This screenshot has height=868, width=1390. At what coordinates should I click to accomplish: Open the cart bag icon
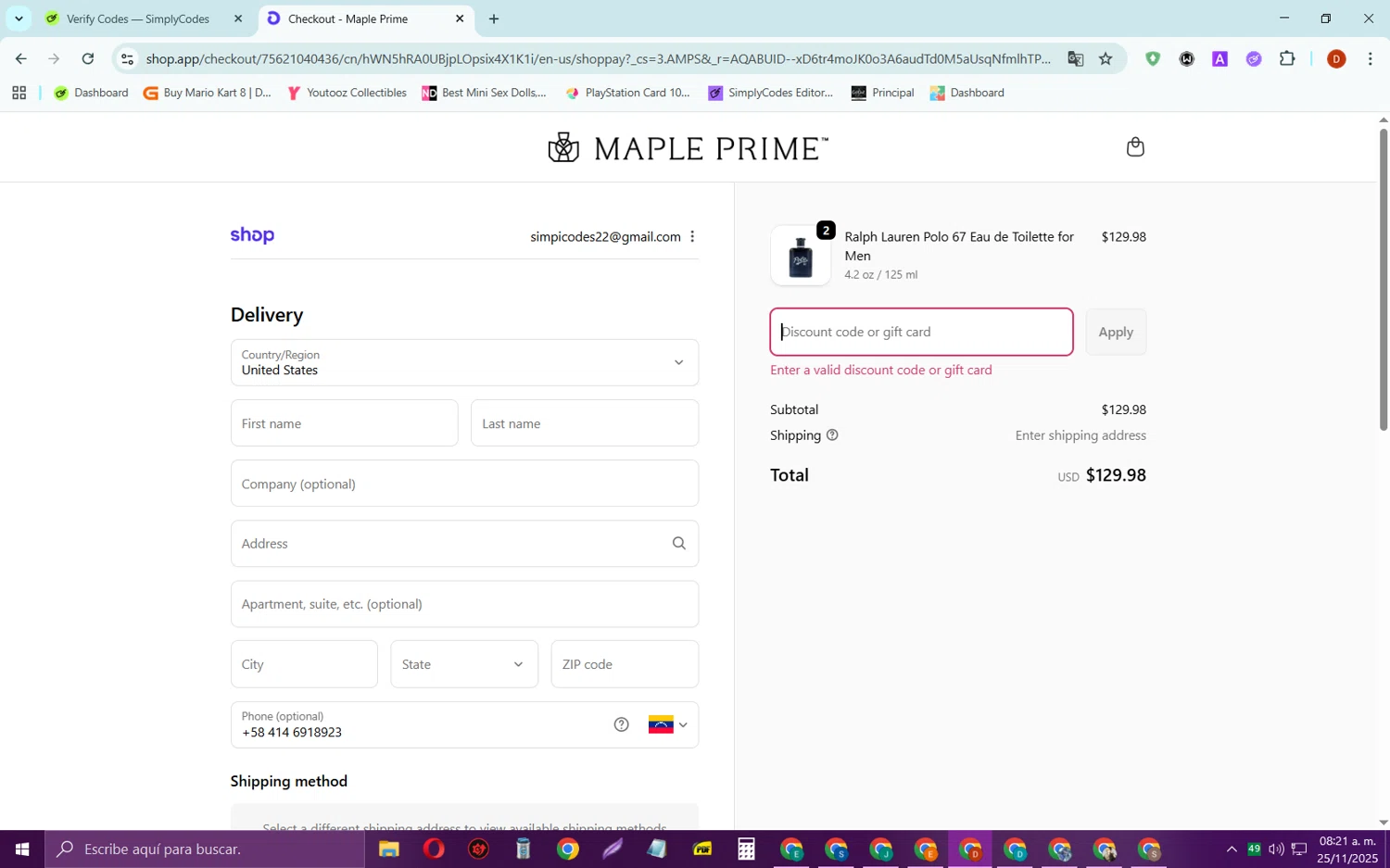(x=1134, y=147)
